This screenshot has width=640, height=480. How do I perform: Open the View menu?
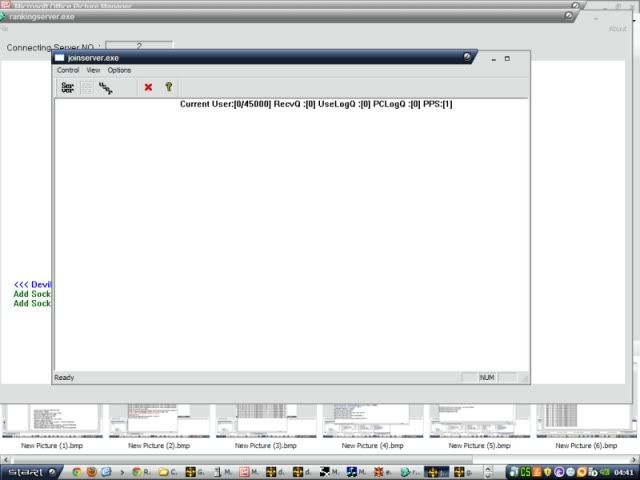(93, 70)
